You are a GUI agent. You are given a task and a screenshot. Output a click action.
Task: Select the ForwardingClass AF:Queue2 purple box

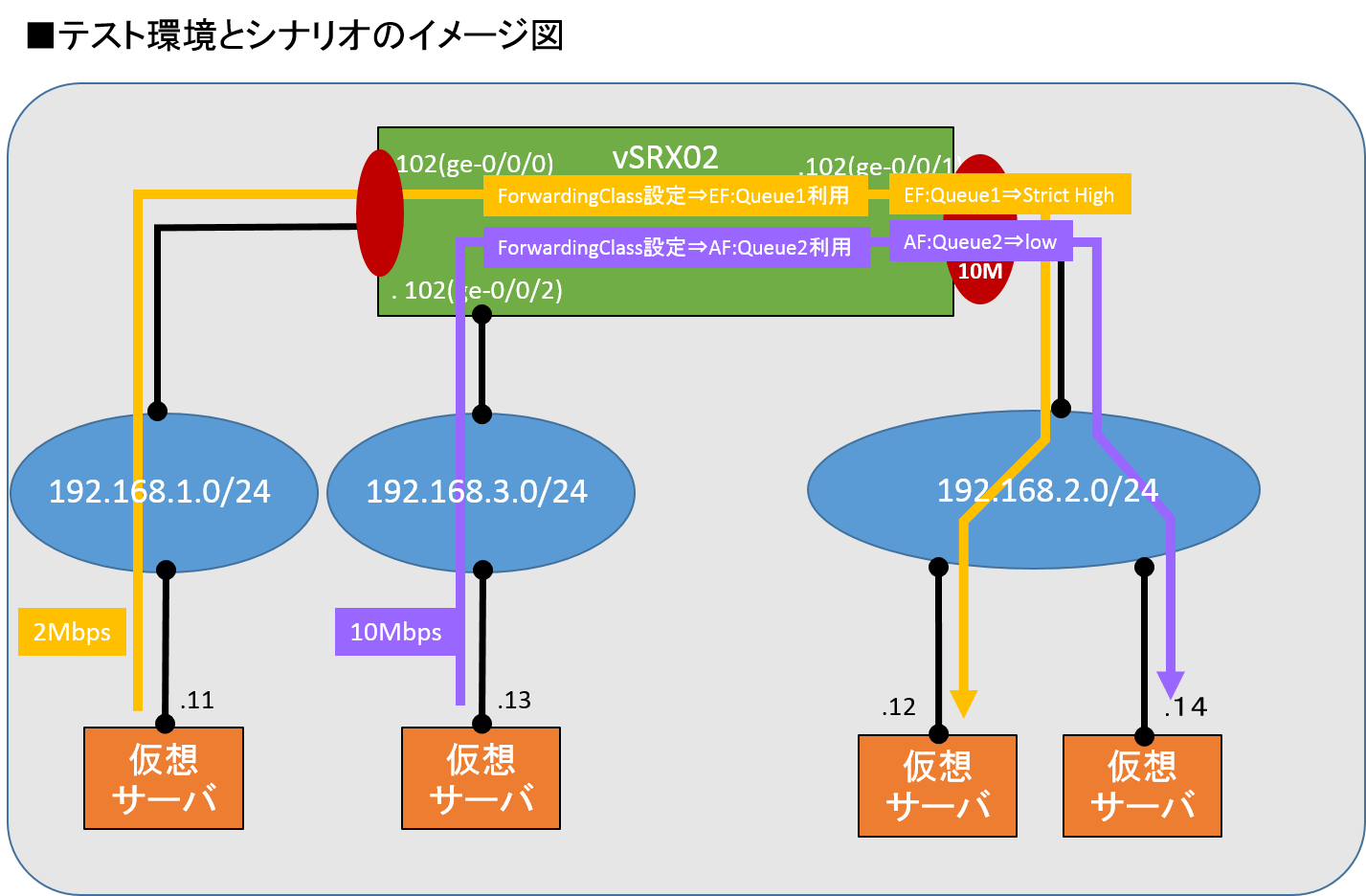point(677,247)
